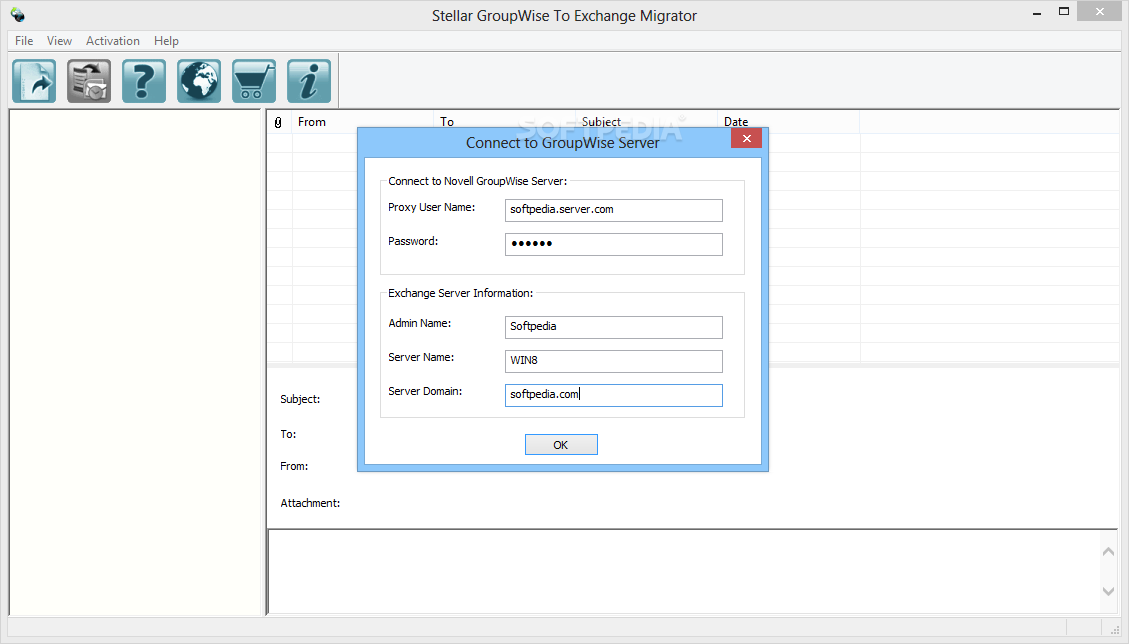Select the Server Name field containing WIN8
This screenshot has width=1129, height=644.
click(x=613, y=360)
